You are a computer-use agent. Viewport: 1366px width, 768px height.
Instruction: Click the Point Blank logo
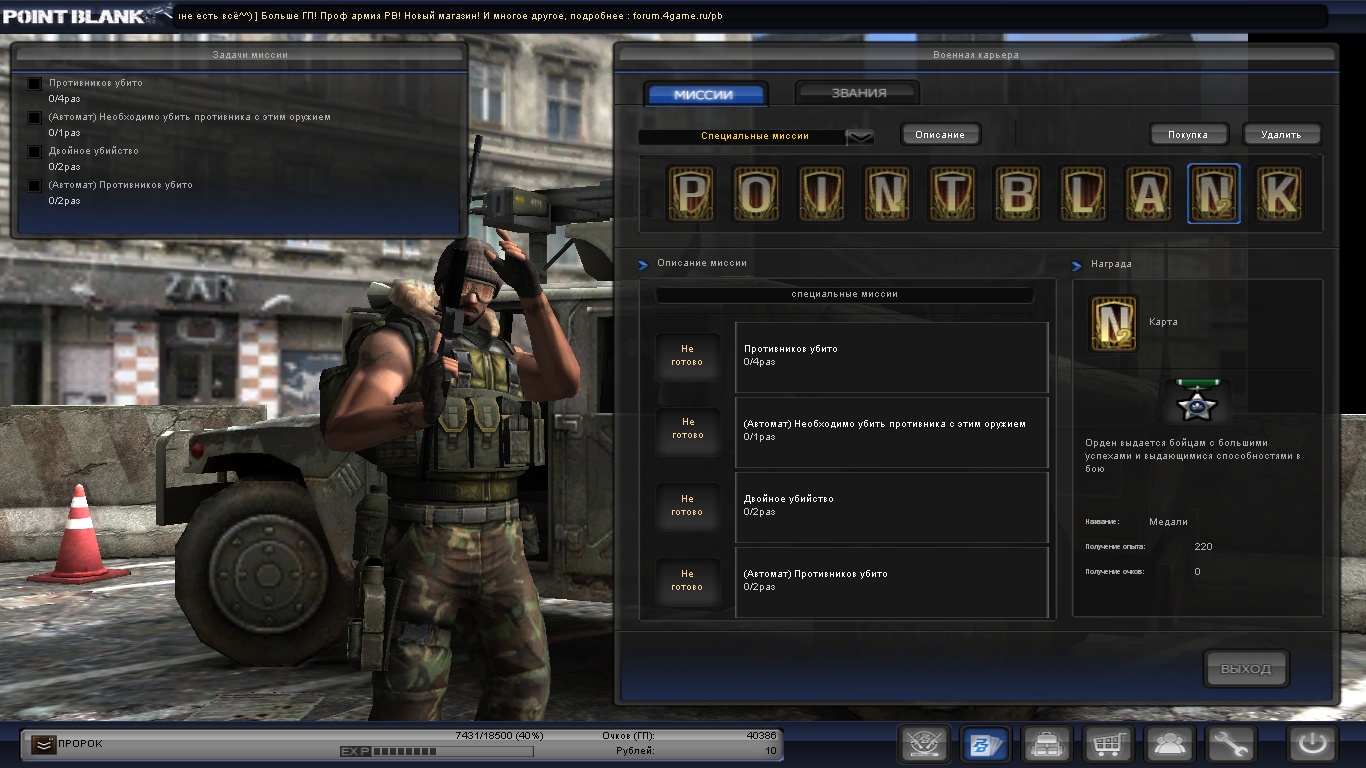[x=86, y=15]
